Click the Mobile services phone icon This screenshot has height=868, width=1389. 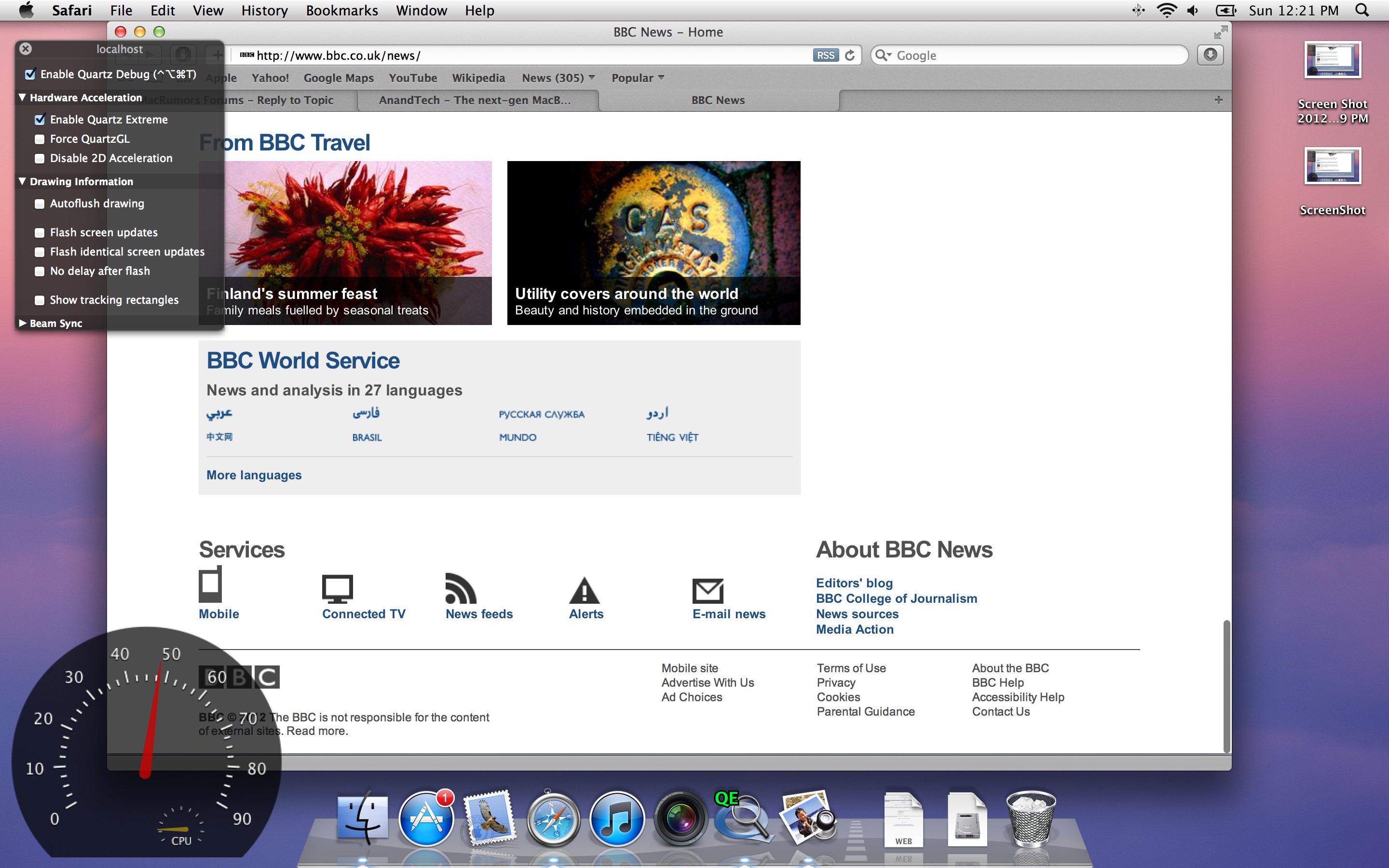[x=210, y=584]
